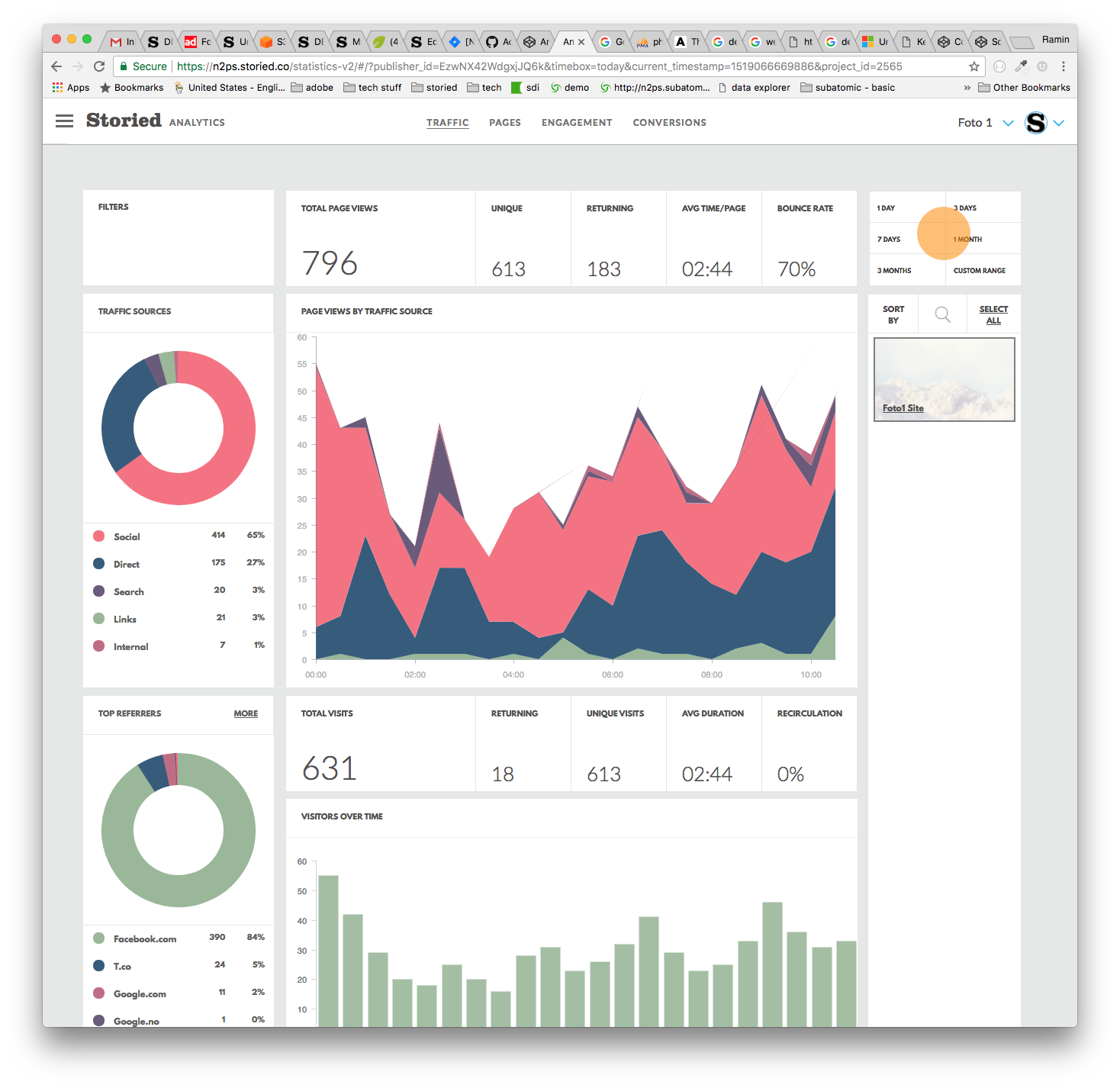The height and width of the screenshot is (1088, 1120).
Task: Click the Storied S profile logo
Action: point(1036,122)
